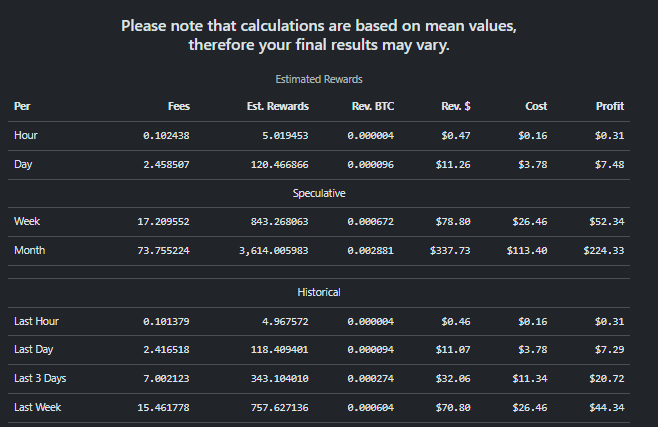Select the Last Hour row label
This screenshot has width=658, height=427.
[x=36, y=321]
